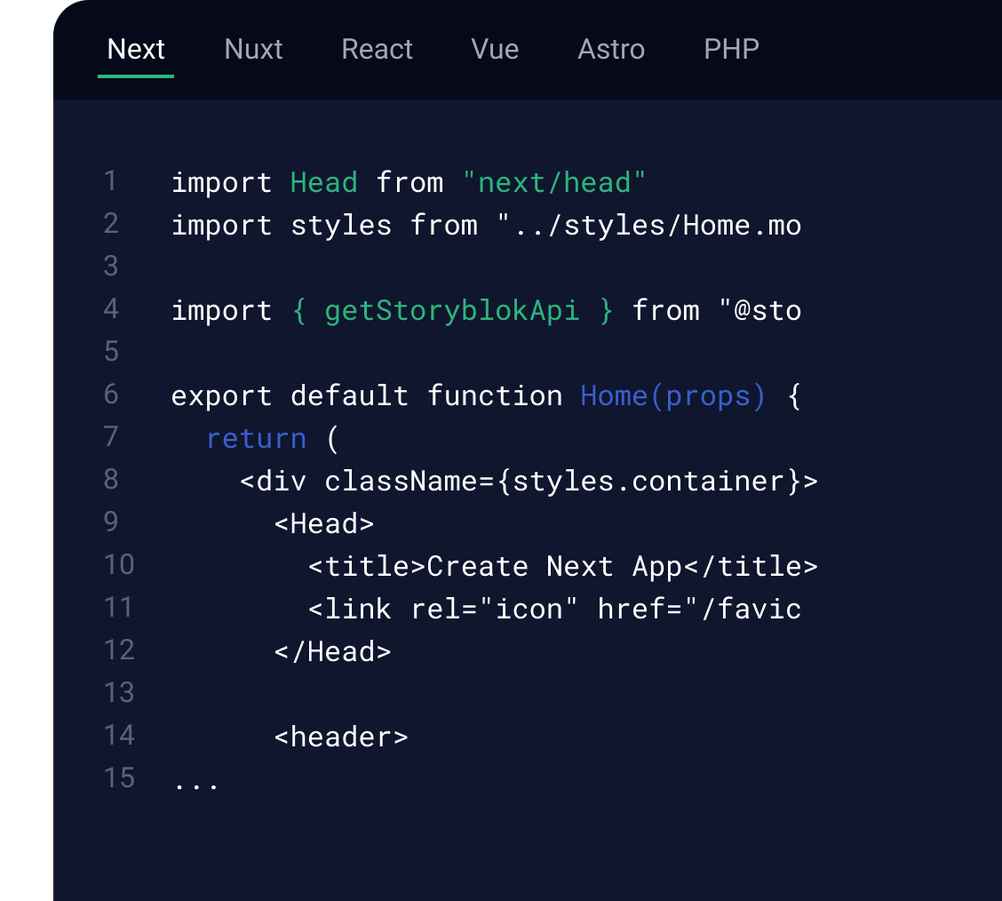This screenshot has height=901, width=1002.
Task: Click the <header> tag on line 14
Action: point(341,737)
